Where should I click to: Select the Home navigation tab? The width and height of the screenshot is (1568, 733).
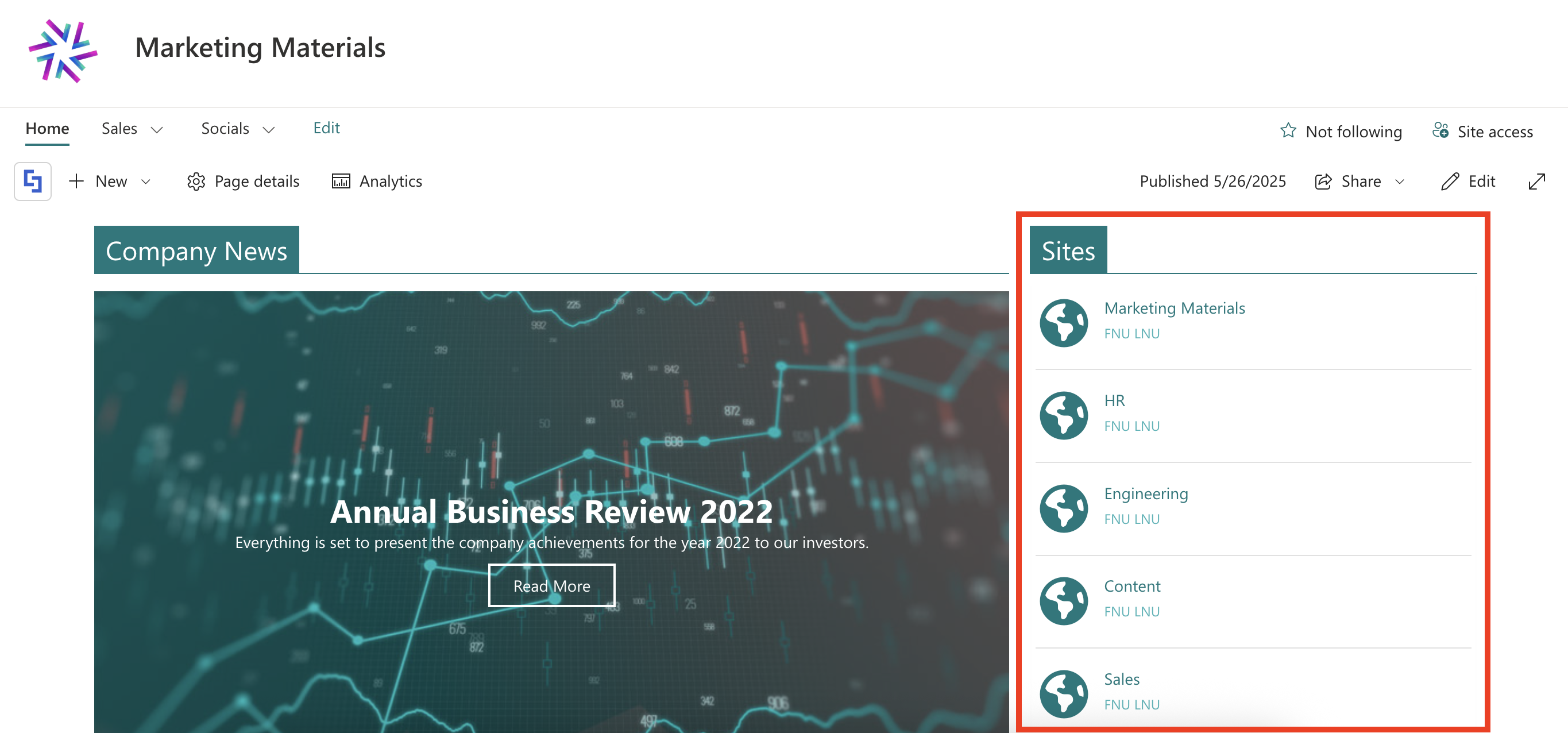click(47, 129)
